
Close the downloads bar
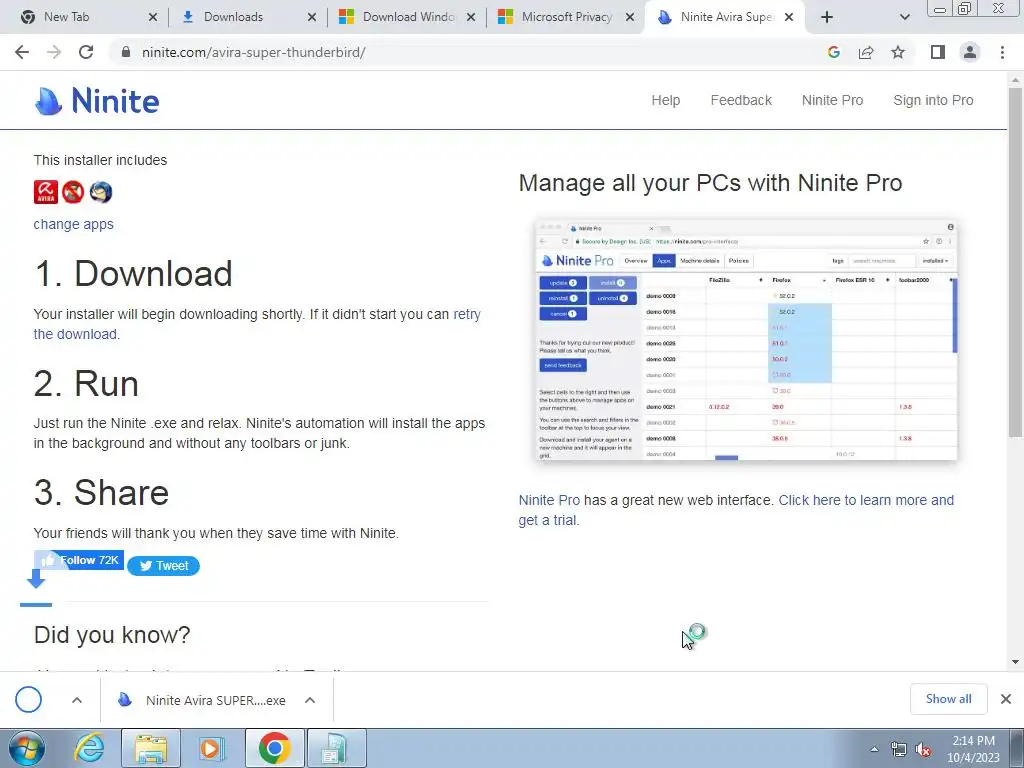point(1006,699)
